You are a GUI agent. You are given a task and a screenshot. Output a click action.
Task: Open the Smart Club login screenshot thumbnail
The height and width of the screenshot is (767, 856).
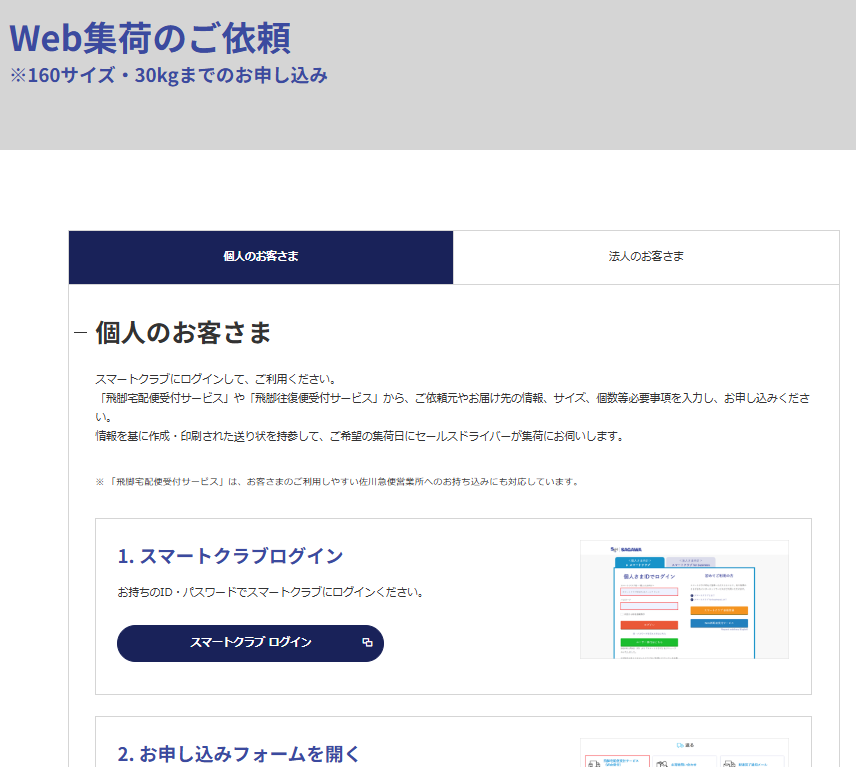tap(684, 599)
